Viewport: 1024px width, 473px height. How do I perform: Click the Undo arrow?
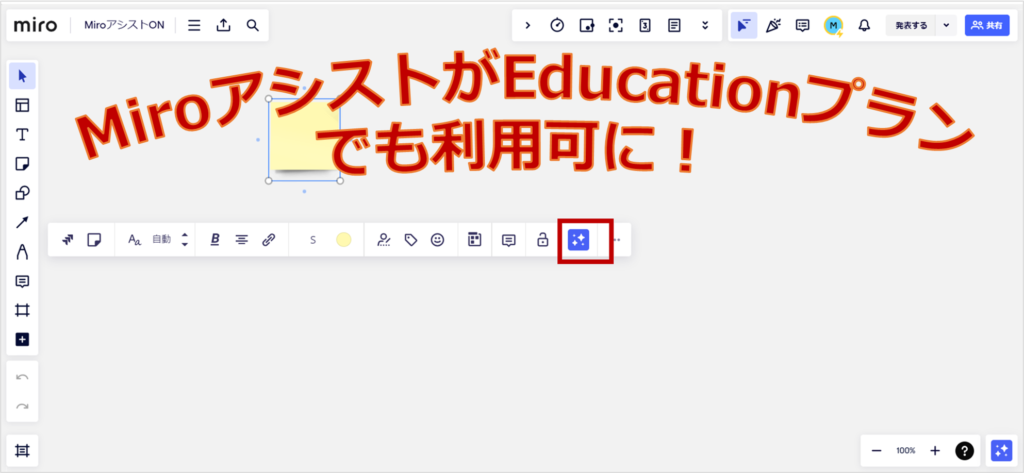coord(22,377)
